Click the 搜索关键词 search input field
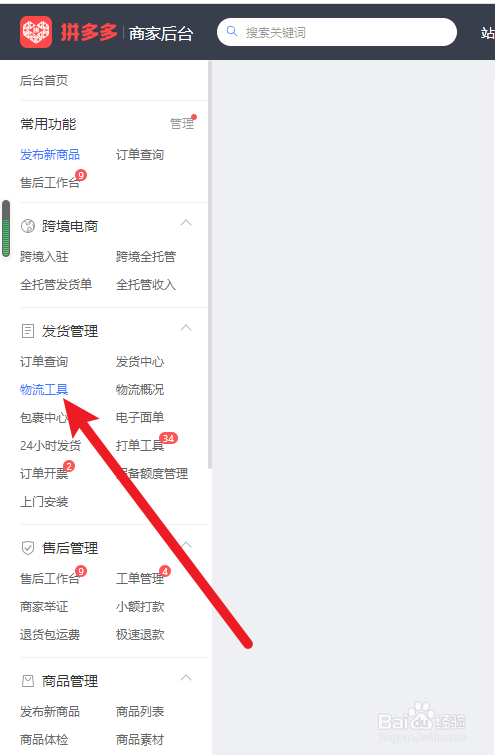This screenshot has width=495, height=755. pos(337,32)
